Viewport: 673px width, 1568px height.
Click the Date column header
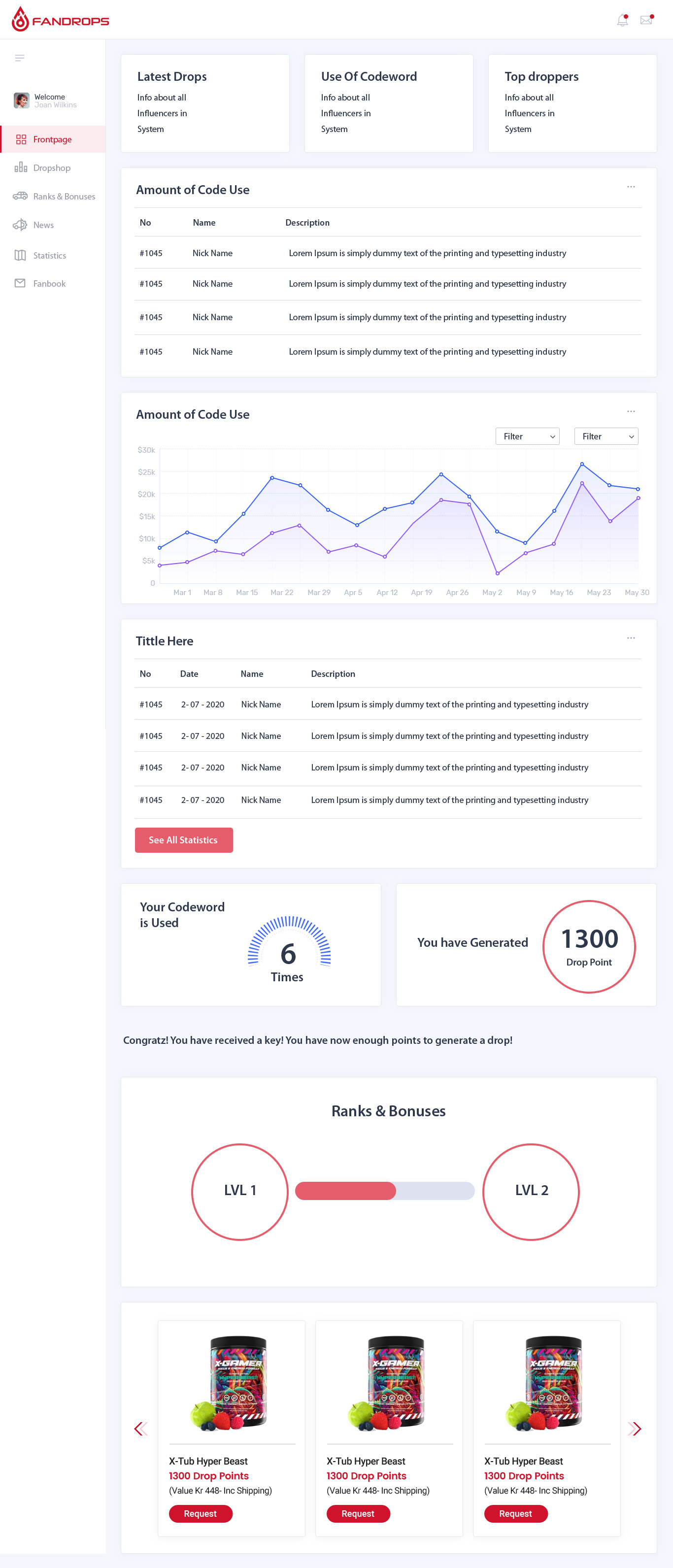(x=189, y=674)
